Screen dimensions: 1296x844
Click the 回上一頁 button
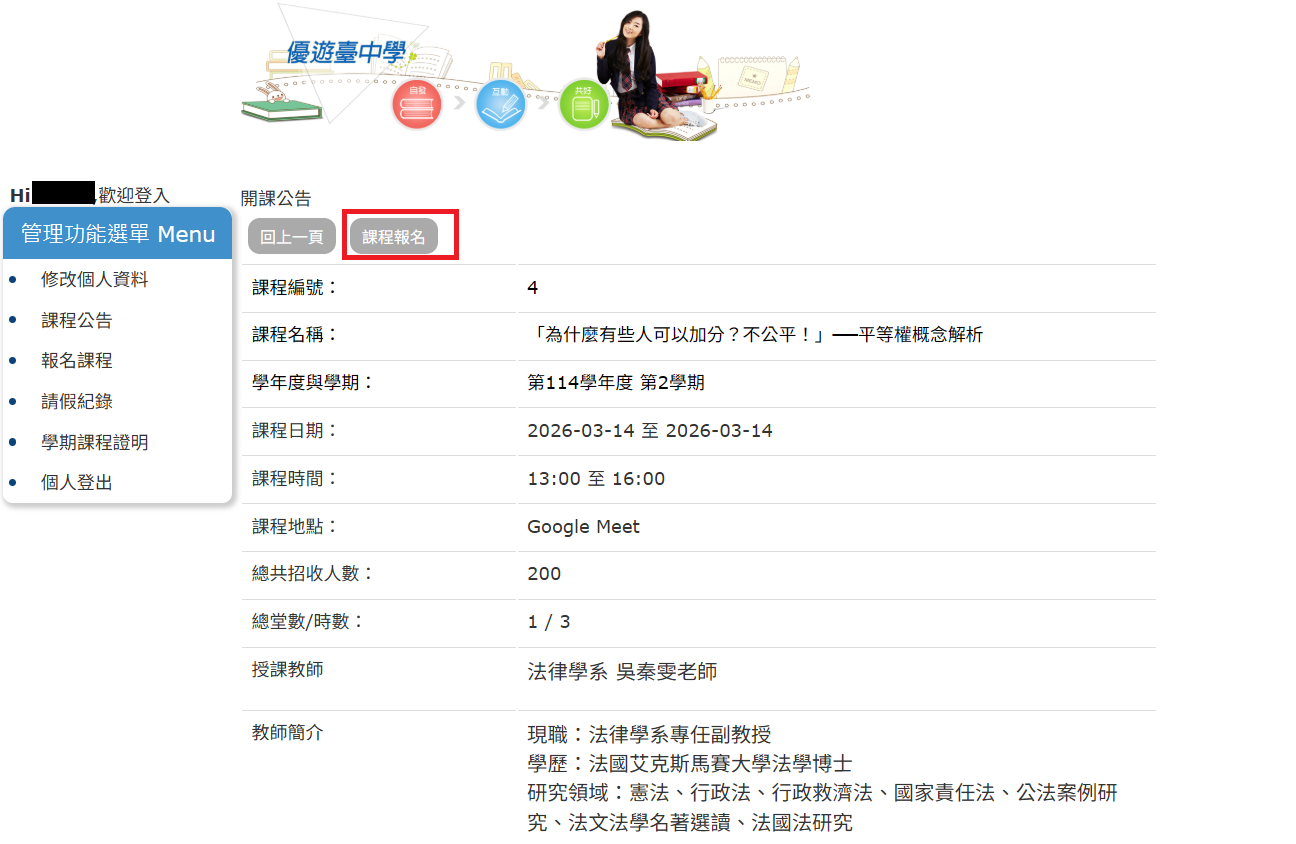click(292, 237)
